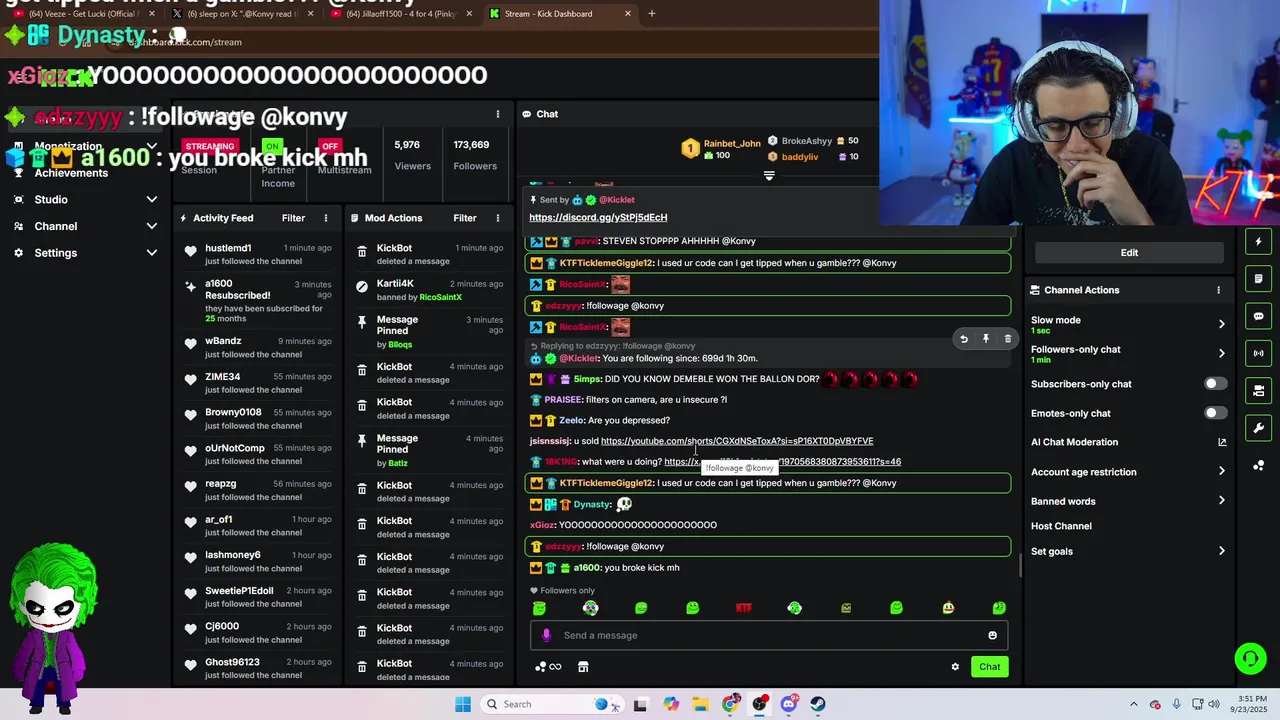Open Activity Feed Filter
The image size is (1280, 720).
pyautogui.click(x=293, y=218)
